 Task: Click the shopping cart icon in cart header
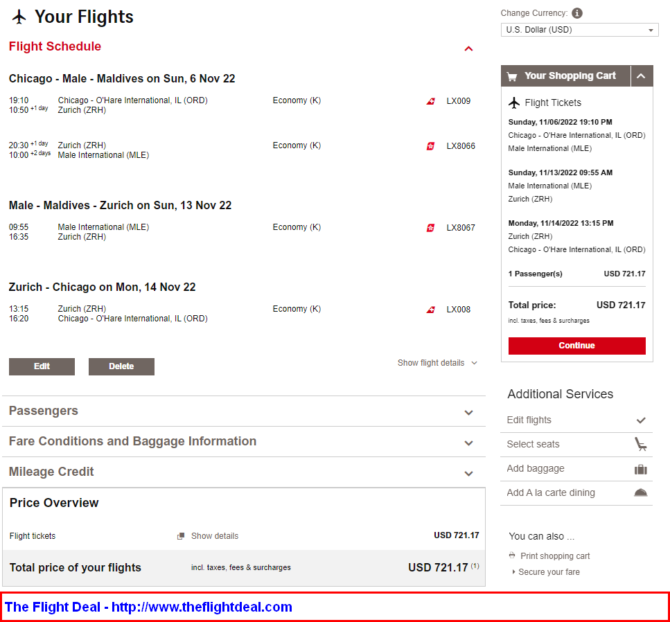(x=511, y=76)
